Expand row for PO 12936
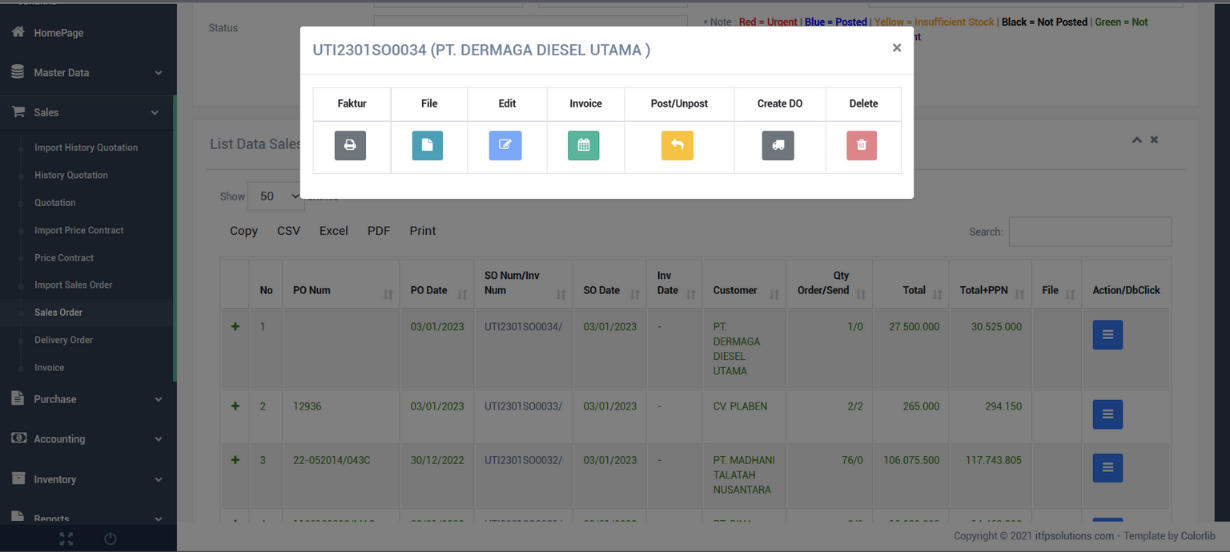The image size is (1230, 552). point(236,406)
